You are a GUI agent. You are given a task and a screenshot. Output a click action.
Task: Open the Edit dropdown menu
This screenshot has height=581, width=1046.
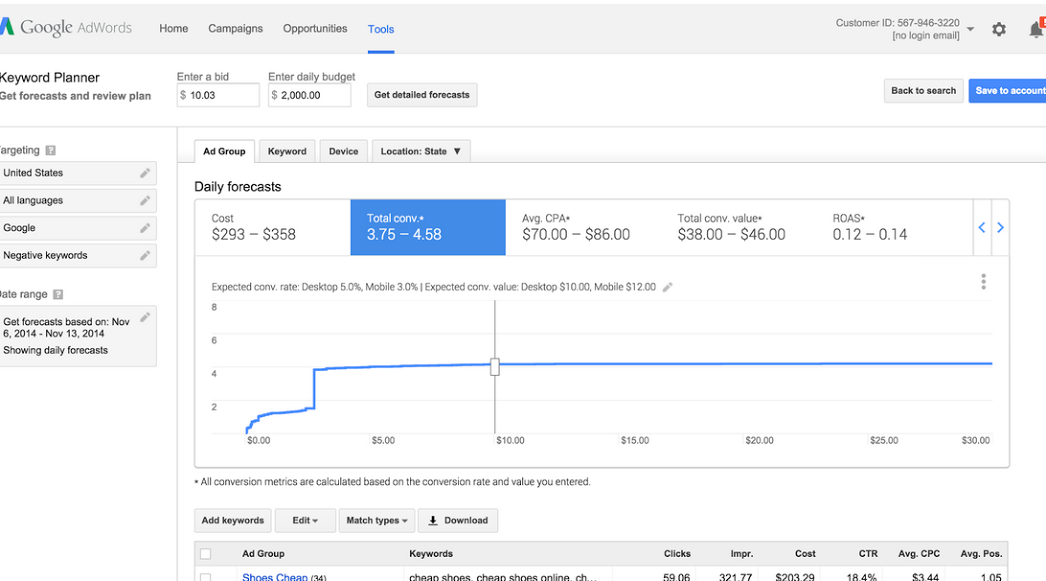(x=305, y=520)
